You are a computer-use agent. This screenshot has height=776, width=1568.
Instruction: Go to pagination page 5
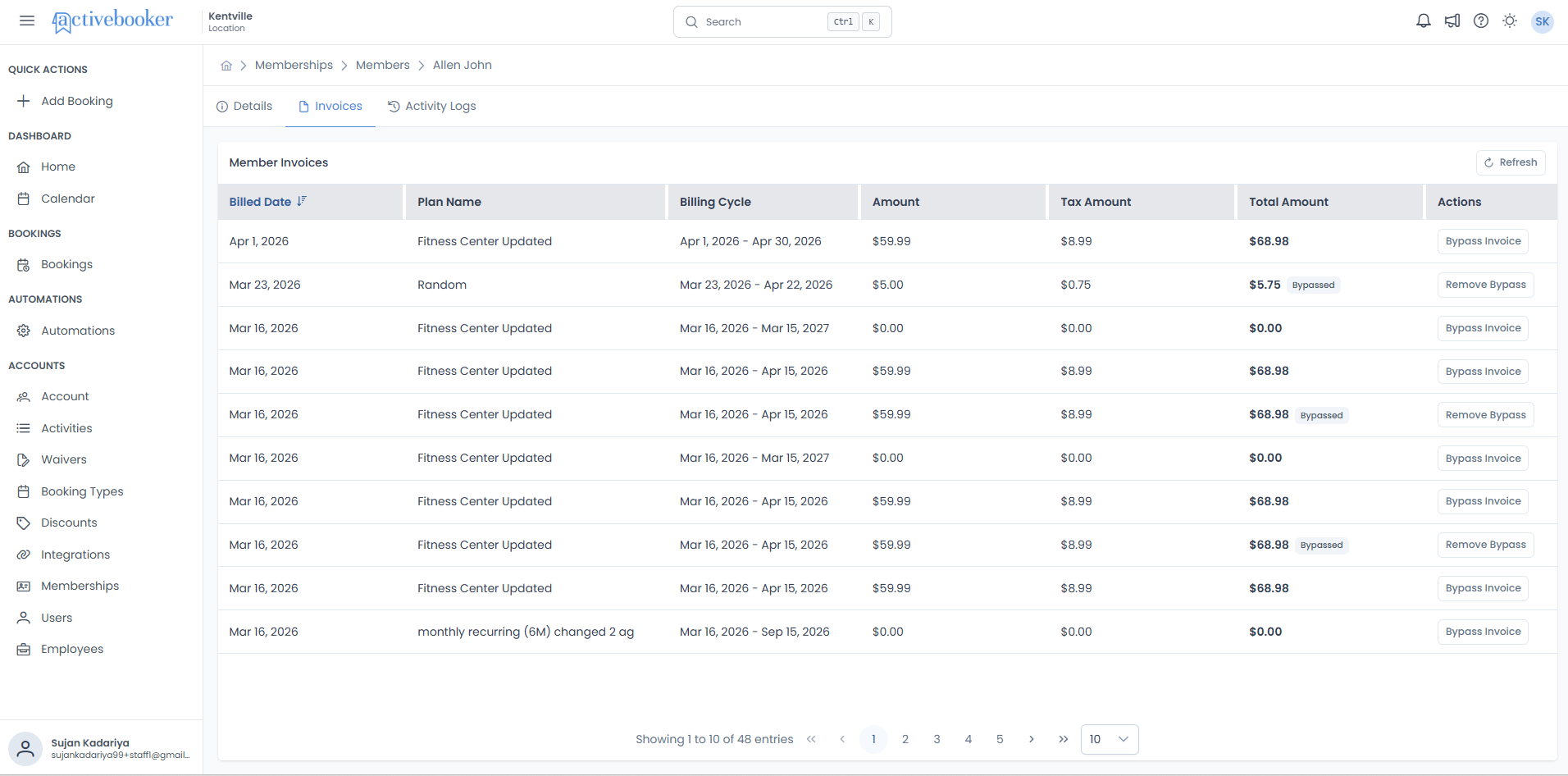click(1000, 739)
